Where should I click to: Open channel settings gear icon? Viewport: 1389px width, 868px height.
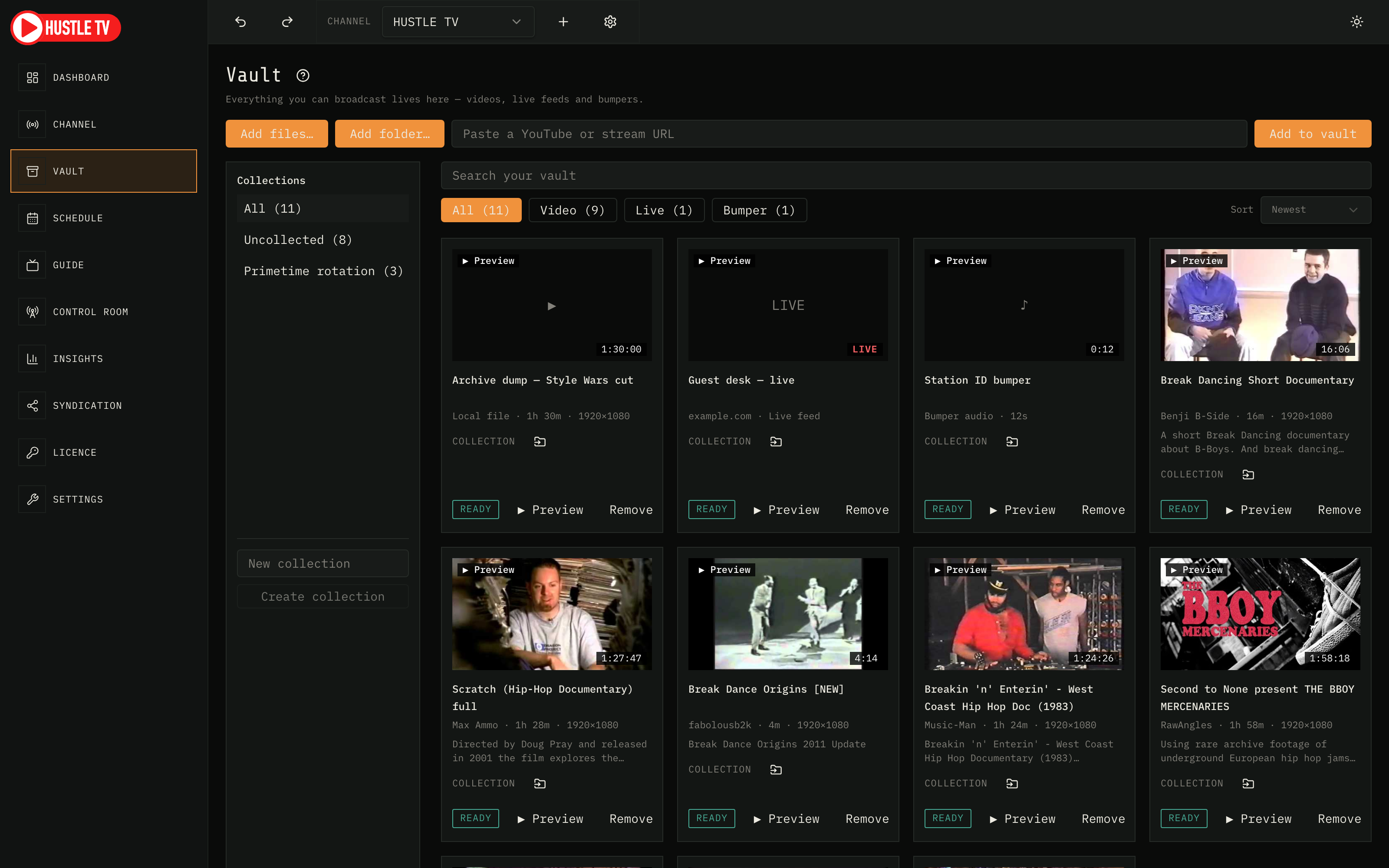[x=610, y=22]
